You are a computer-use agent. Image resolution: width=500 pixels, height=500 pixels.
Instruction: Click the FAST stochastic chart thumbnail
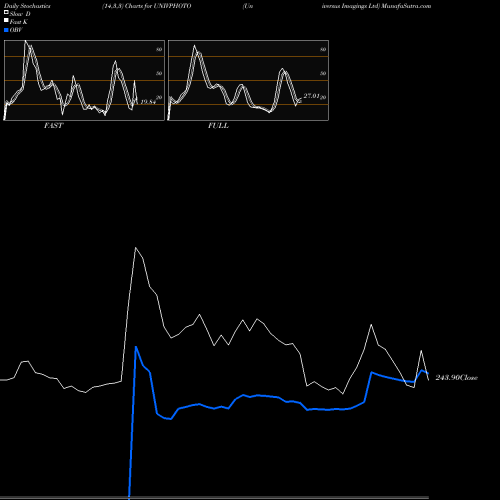coord(84,80)
